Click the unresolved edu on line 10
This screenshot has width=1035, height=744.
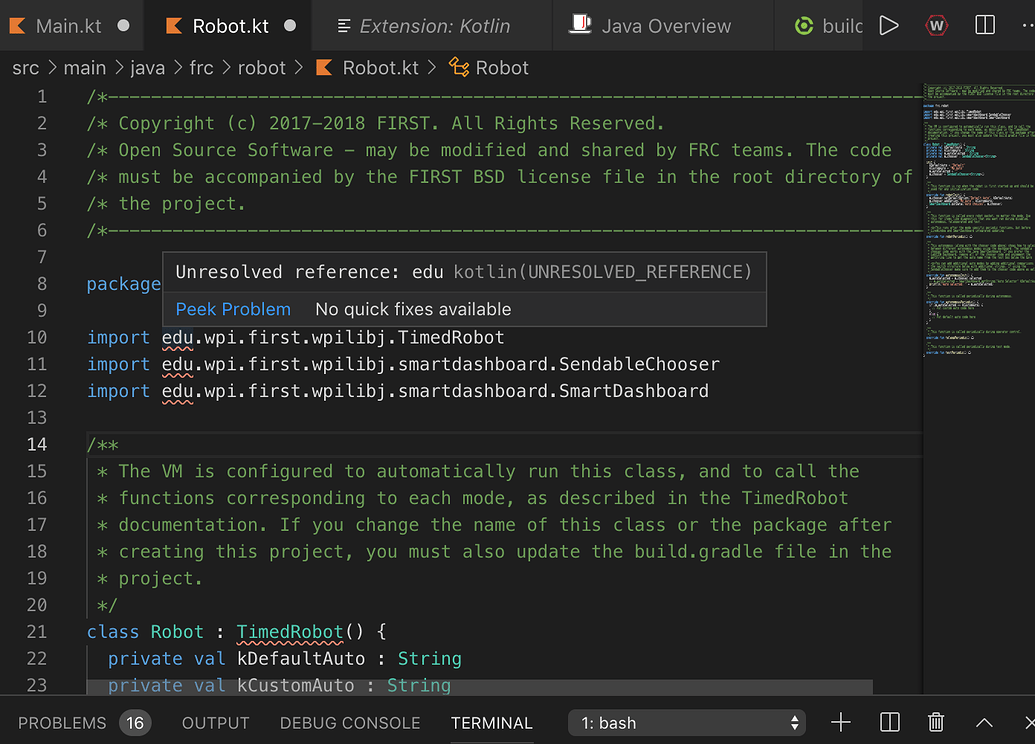point(177,337)
